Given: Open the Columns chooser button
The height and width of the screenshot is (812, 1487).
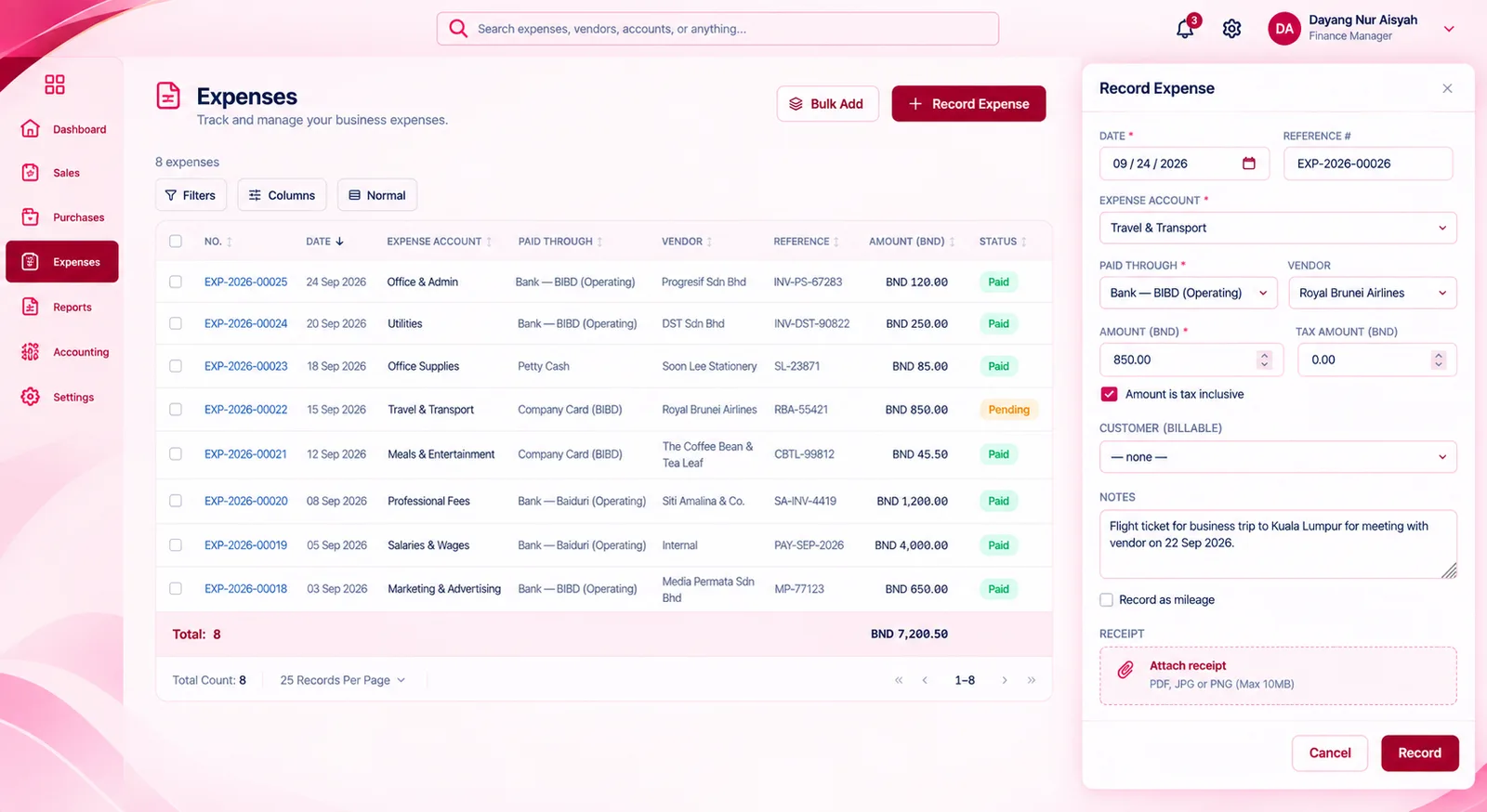Looking at the screenshot, I should (x=282, y=195).
